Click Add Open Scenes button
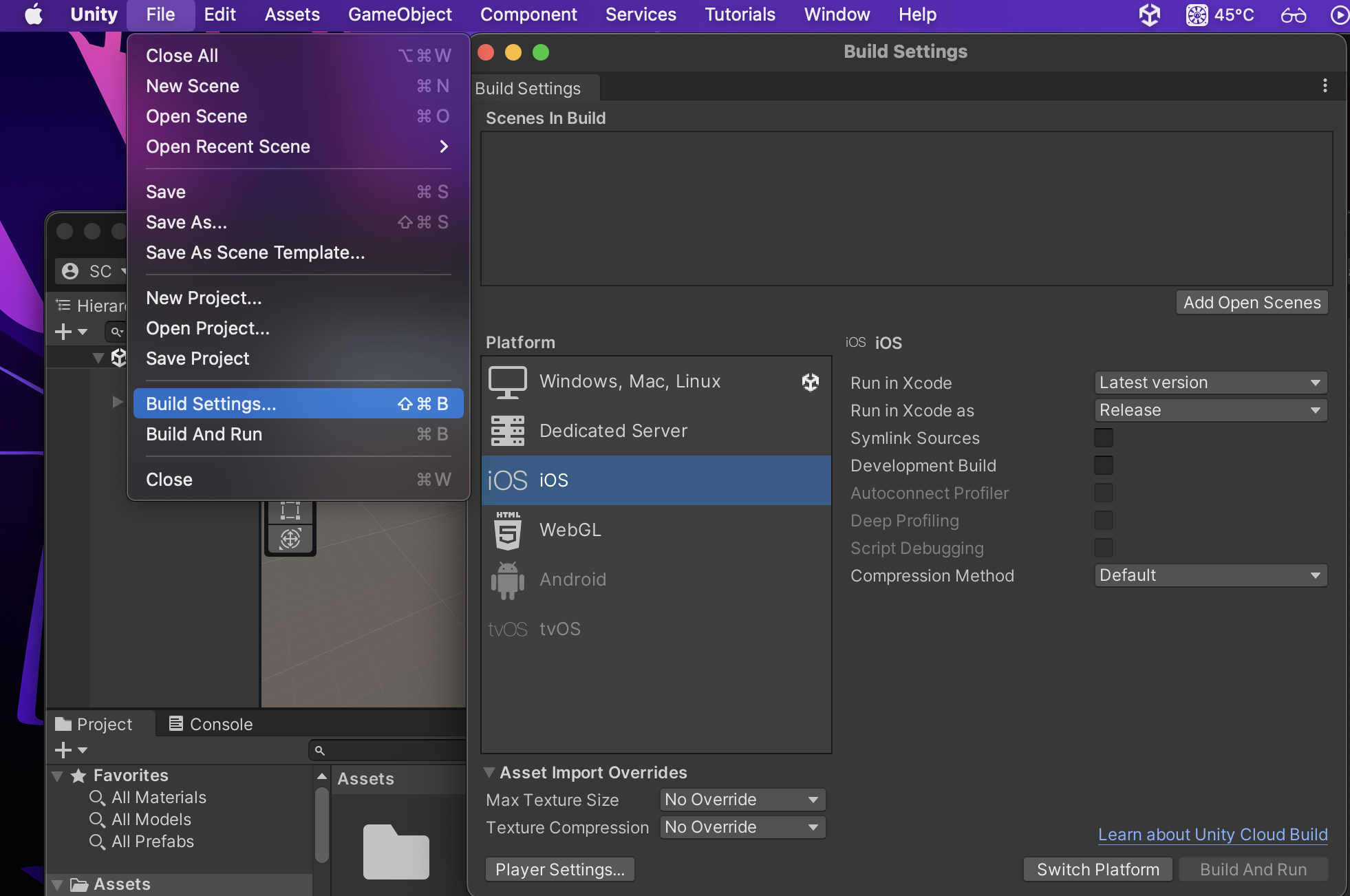The width and height of the screenshot is (1350, 896). click(x=1252, y=303)
